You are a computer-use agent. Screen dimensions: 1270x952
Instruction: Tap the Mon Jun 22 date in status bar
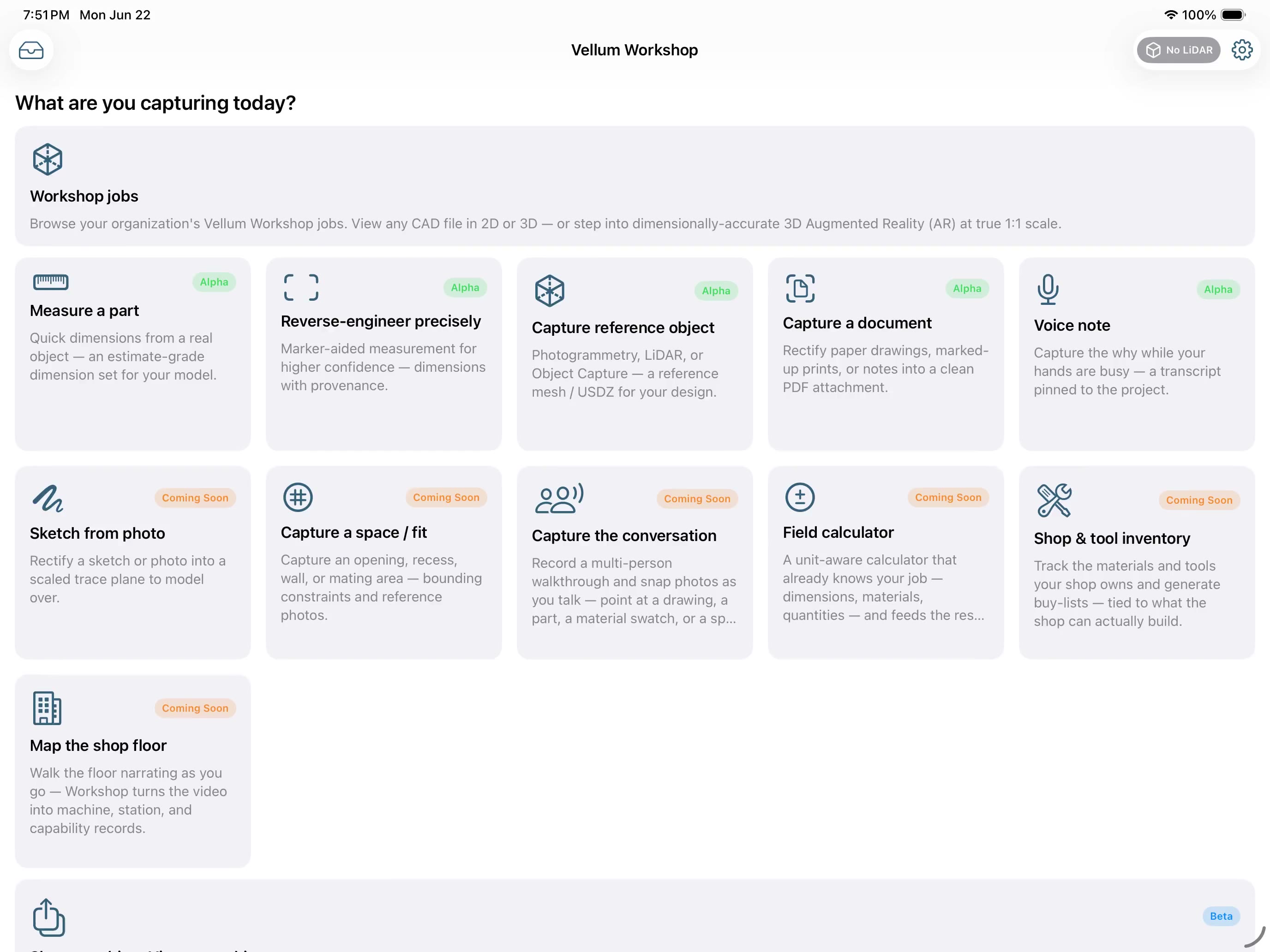pyautogui.click(x=115, y=15)
